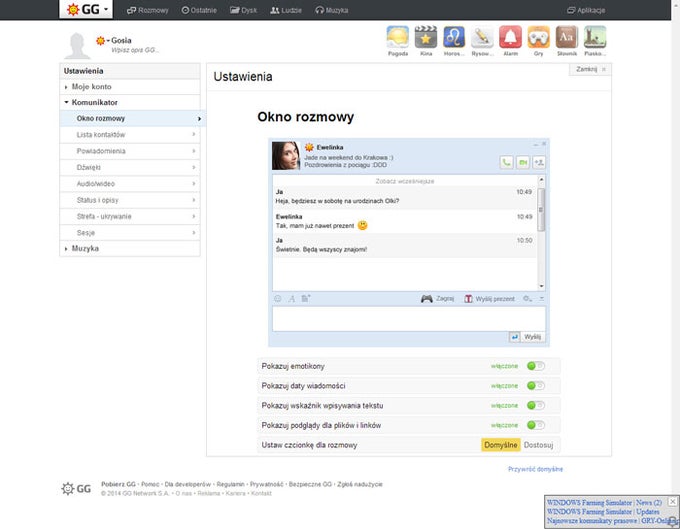
Task: Click the Zagraj gamepad icon
Action: pos(427,298)
